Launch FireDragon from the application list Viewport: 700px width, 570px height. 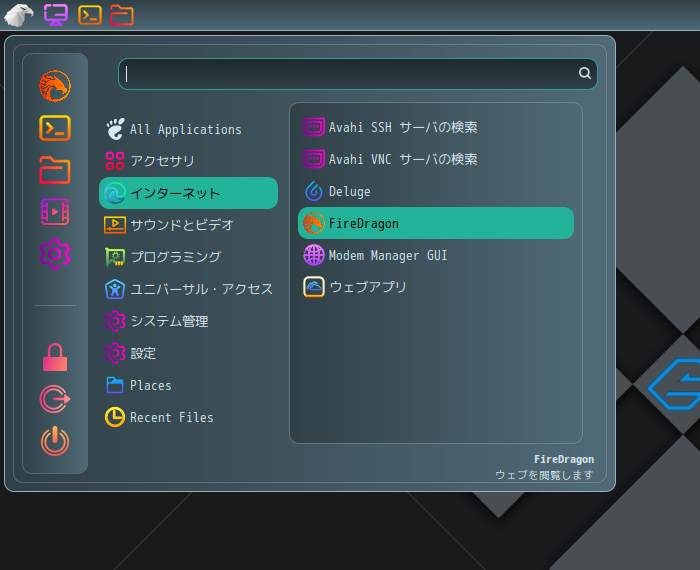(x=436, y=223)
